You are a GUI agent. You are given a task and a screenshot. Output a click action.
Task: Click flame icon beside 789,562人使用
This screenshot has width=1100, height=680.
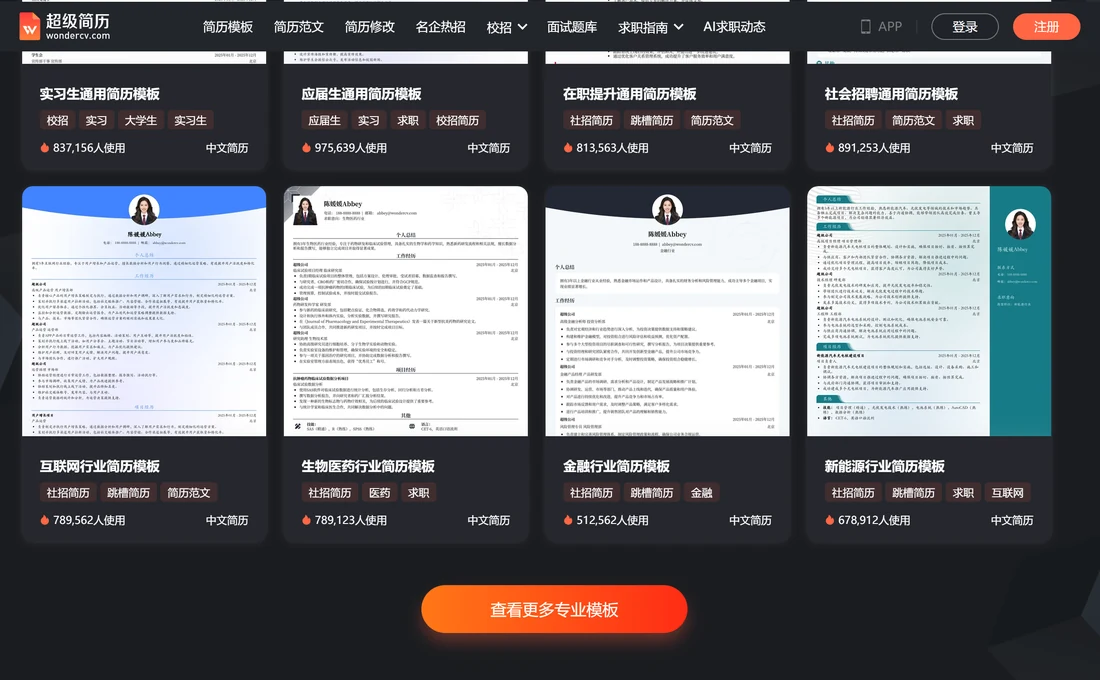pos(45,520)
